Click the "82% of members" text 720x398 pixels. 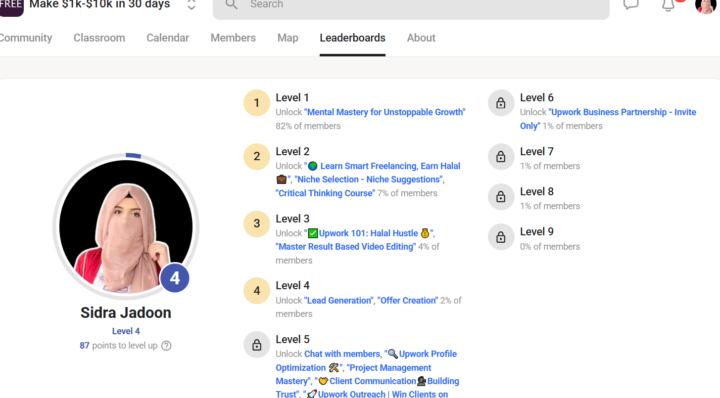[x=308, y=126]
